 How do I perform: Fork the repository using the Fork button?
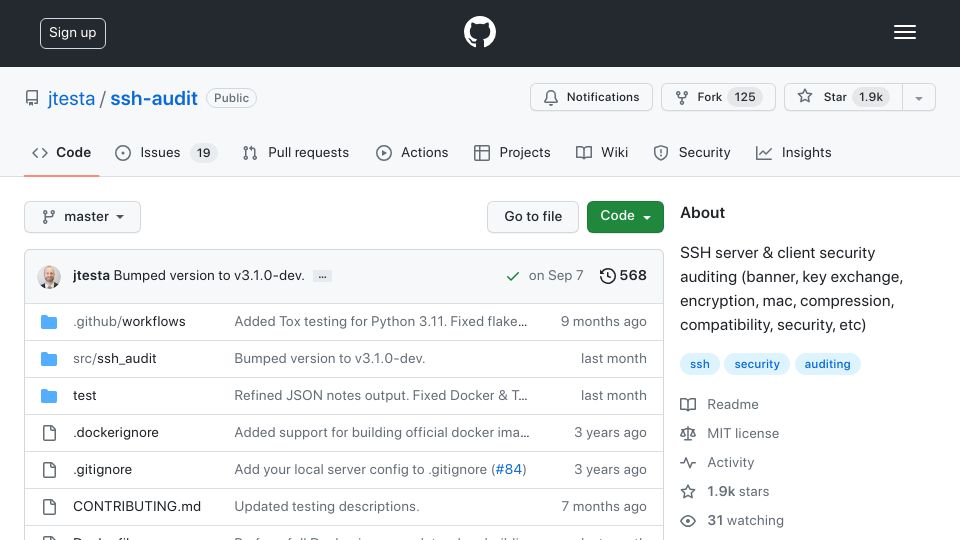[x=718, y=97]
